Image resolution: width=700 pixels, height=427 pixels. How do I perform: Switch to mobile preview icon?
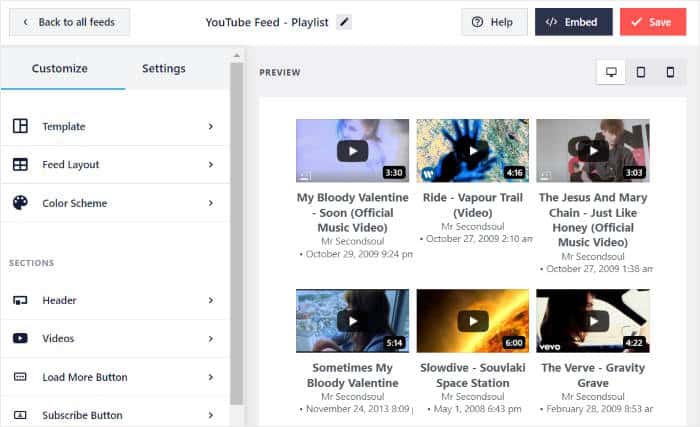tap(670, 72)
